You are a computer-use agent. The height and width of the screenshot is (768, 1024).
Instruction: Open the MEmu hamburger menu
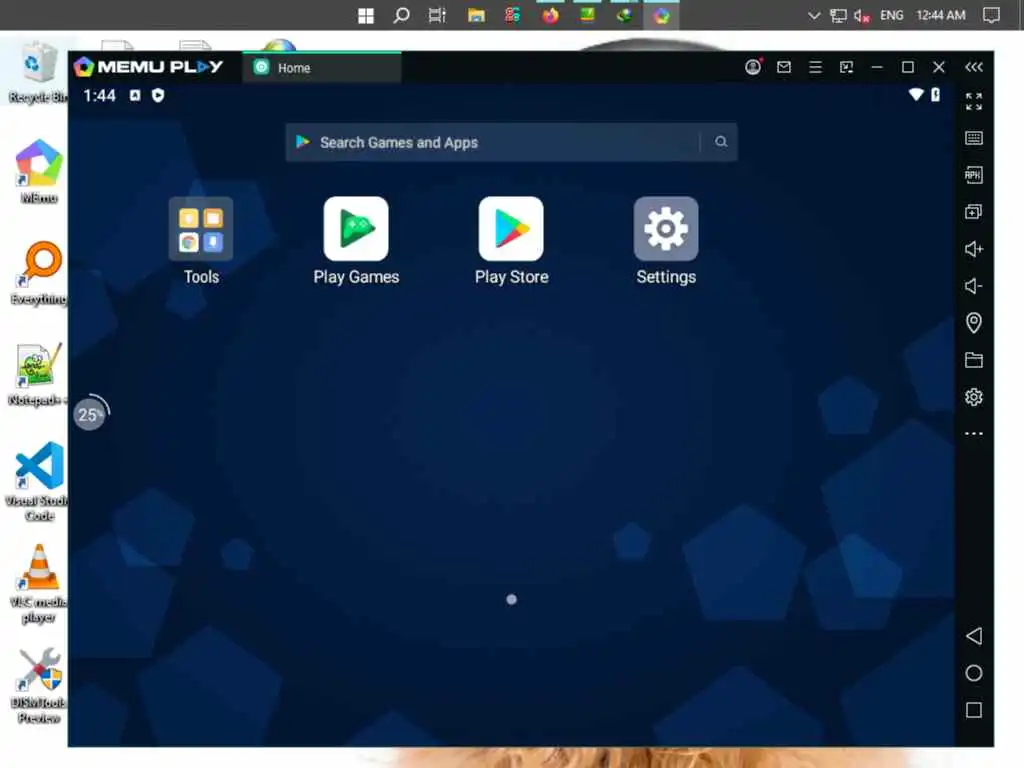(x=815, y=67)
